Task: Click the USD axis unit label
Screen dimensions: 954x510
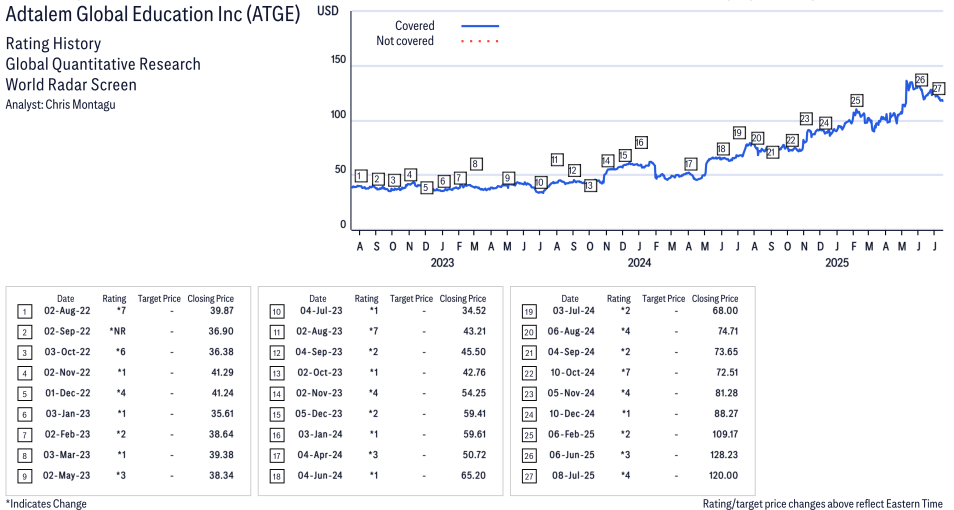Action: 328,11
